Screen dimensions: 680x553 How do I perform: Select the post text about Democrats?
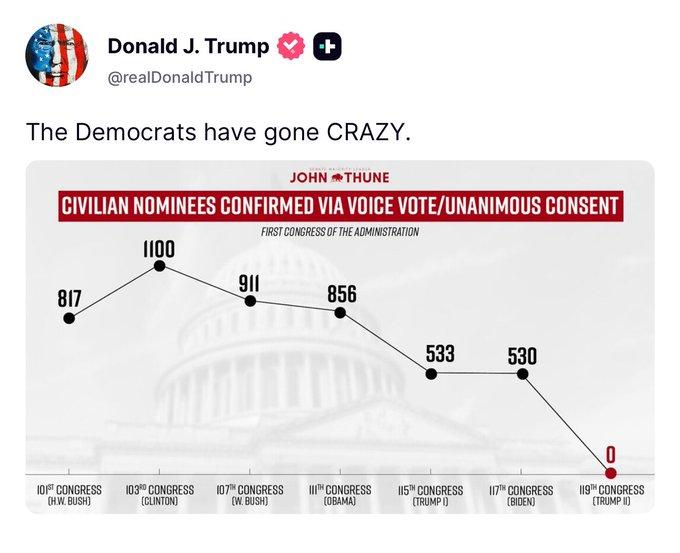218,132
